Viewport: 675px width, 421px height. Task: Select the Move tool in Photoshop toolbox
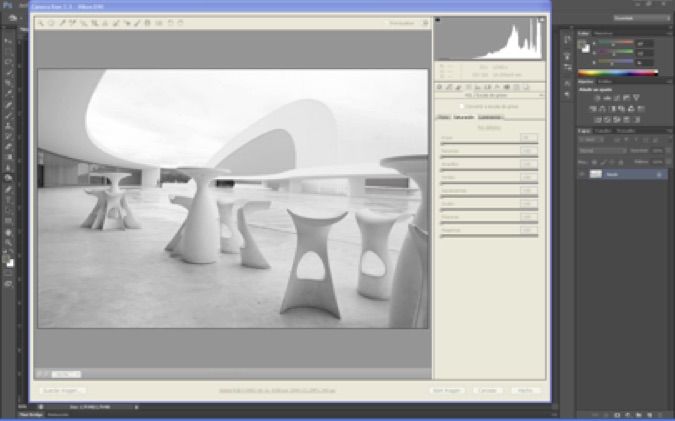[x=8, y=41]
